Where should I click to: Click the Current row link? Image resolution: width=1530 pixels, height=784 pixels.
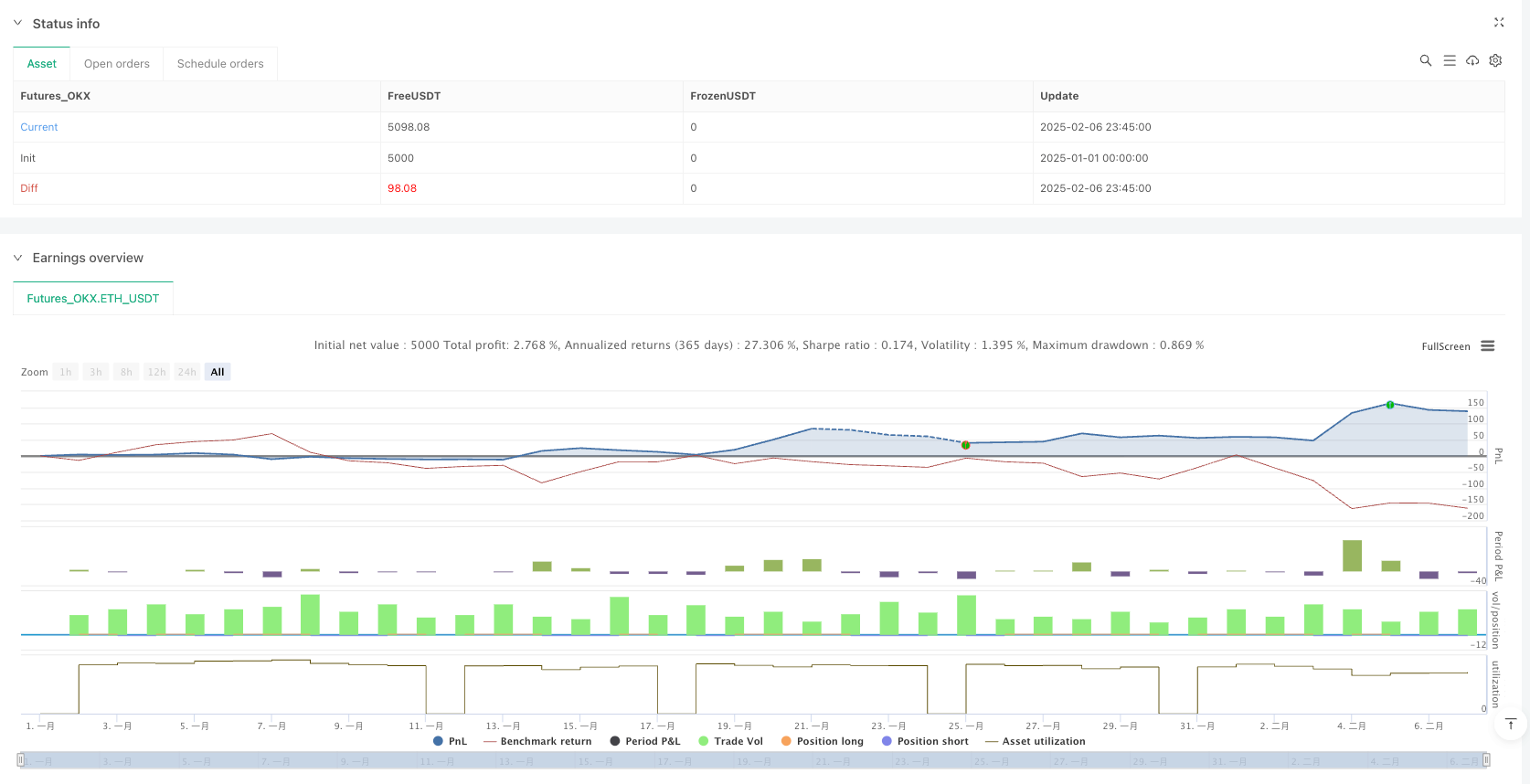point(39,127)
